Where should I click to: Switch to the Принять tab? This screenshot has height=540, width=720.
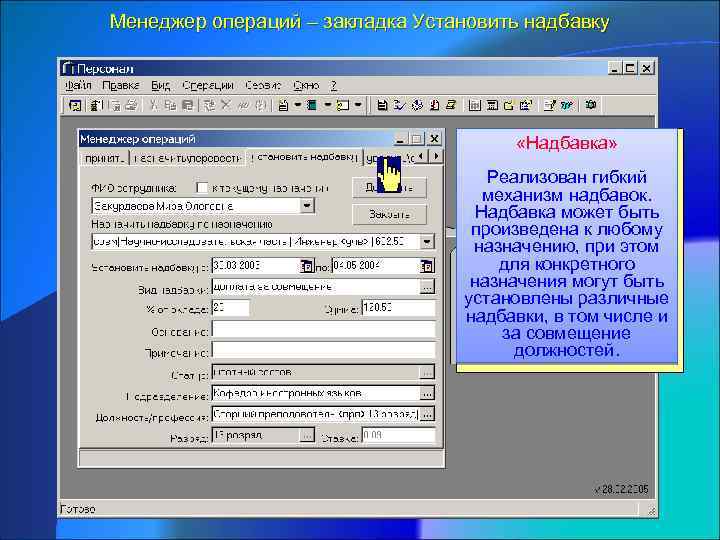pyautogui.click(x=104, y=158)
